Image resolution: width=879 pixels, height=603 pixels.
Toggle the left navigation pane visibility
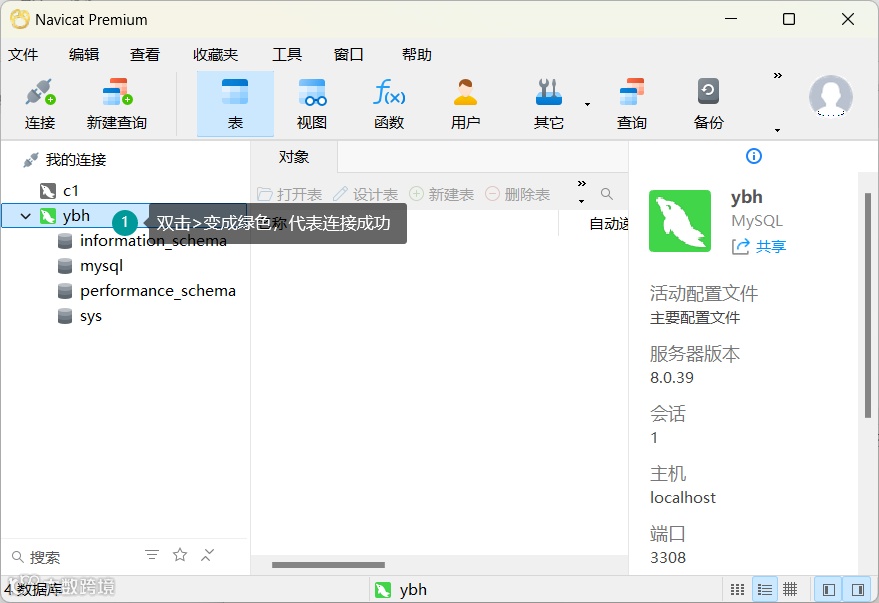coord(829,590)
